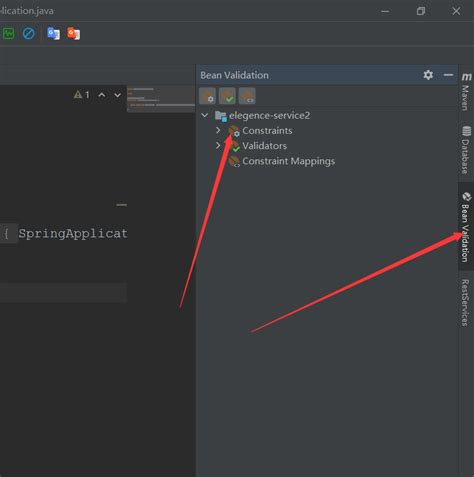Click the green monitor profiler icon
The height and width of the screenshot is (477, 474).
click(8, 34)
